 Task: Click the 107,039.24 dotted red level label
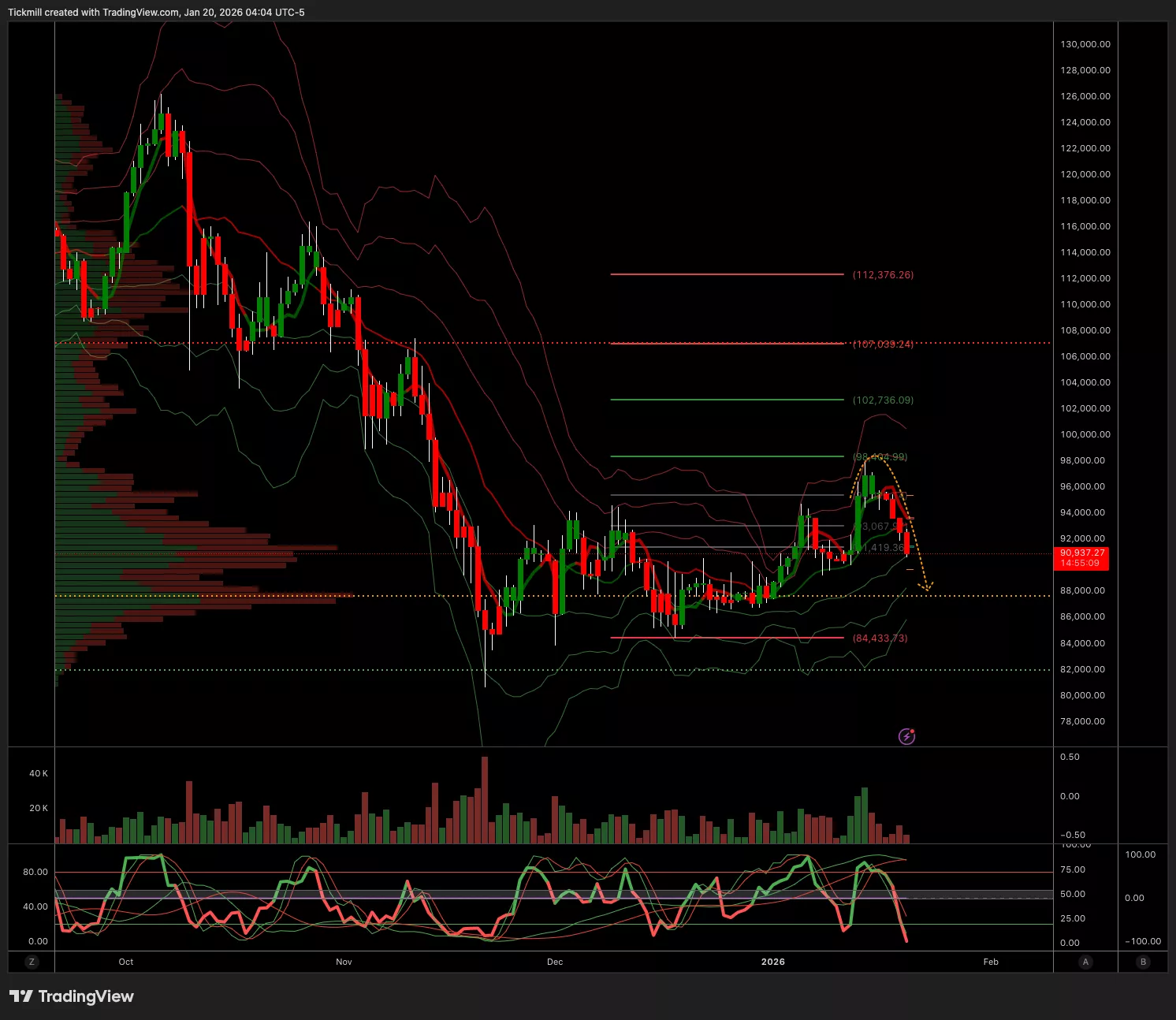point(883,344)
